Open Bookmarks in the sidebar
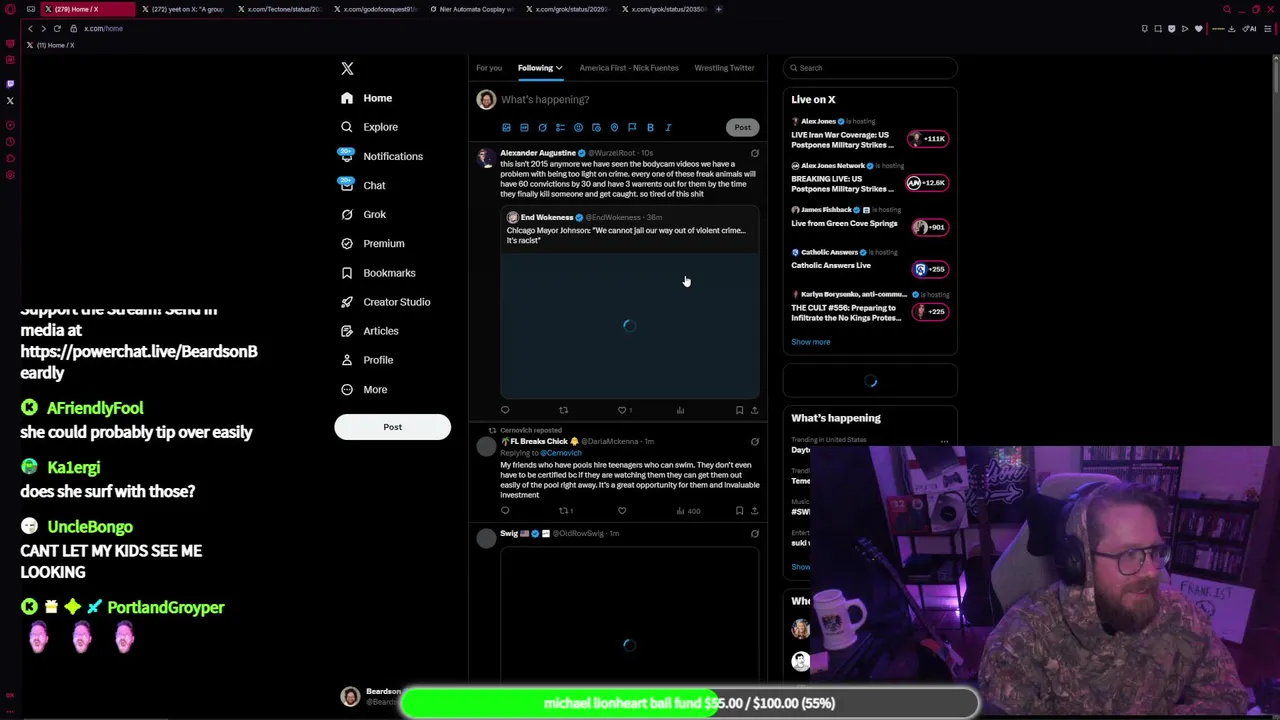This screenshot has height=720, width=1280. [x=378, y=273]
